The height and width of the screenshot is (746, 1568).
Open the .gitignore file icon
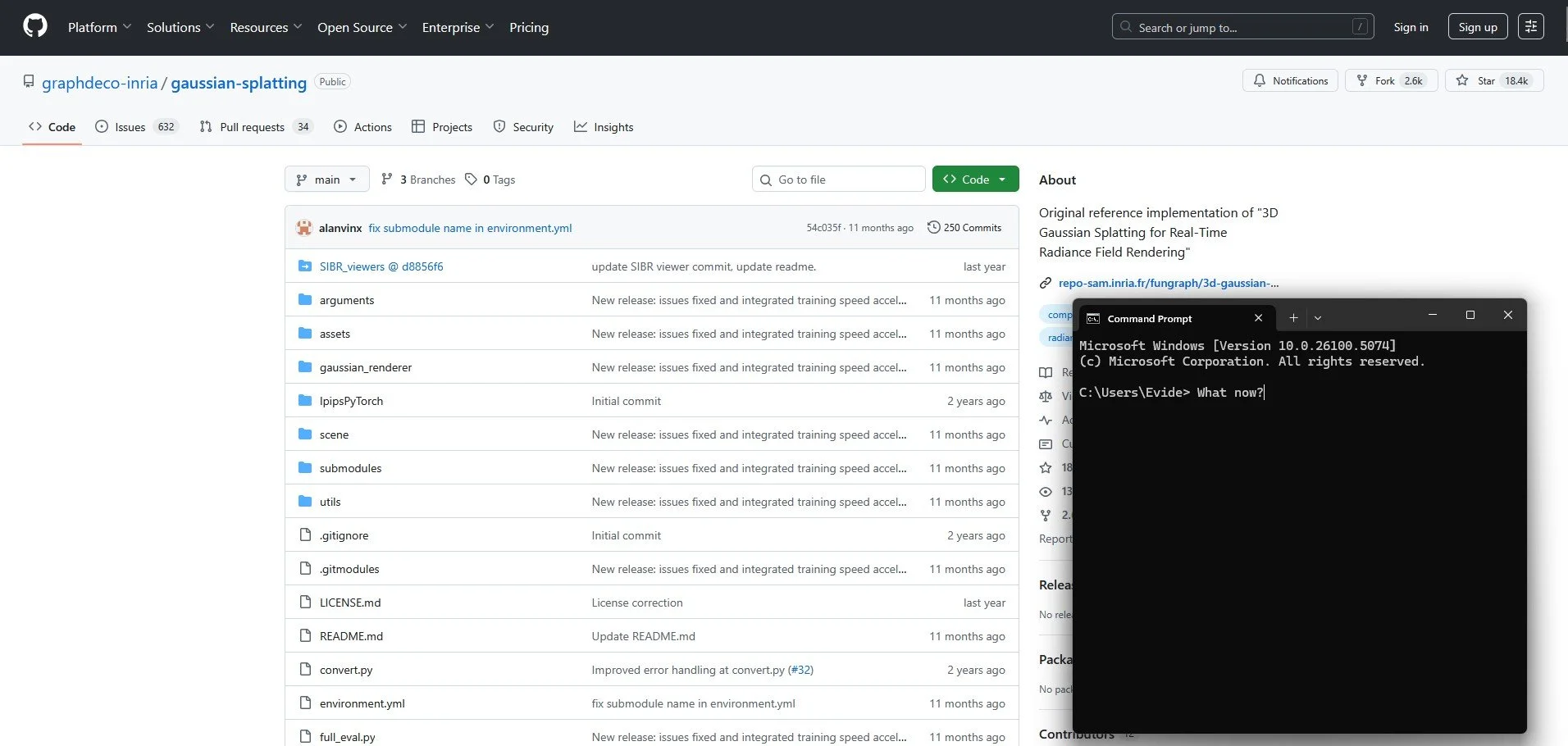tap(305, 535)
